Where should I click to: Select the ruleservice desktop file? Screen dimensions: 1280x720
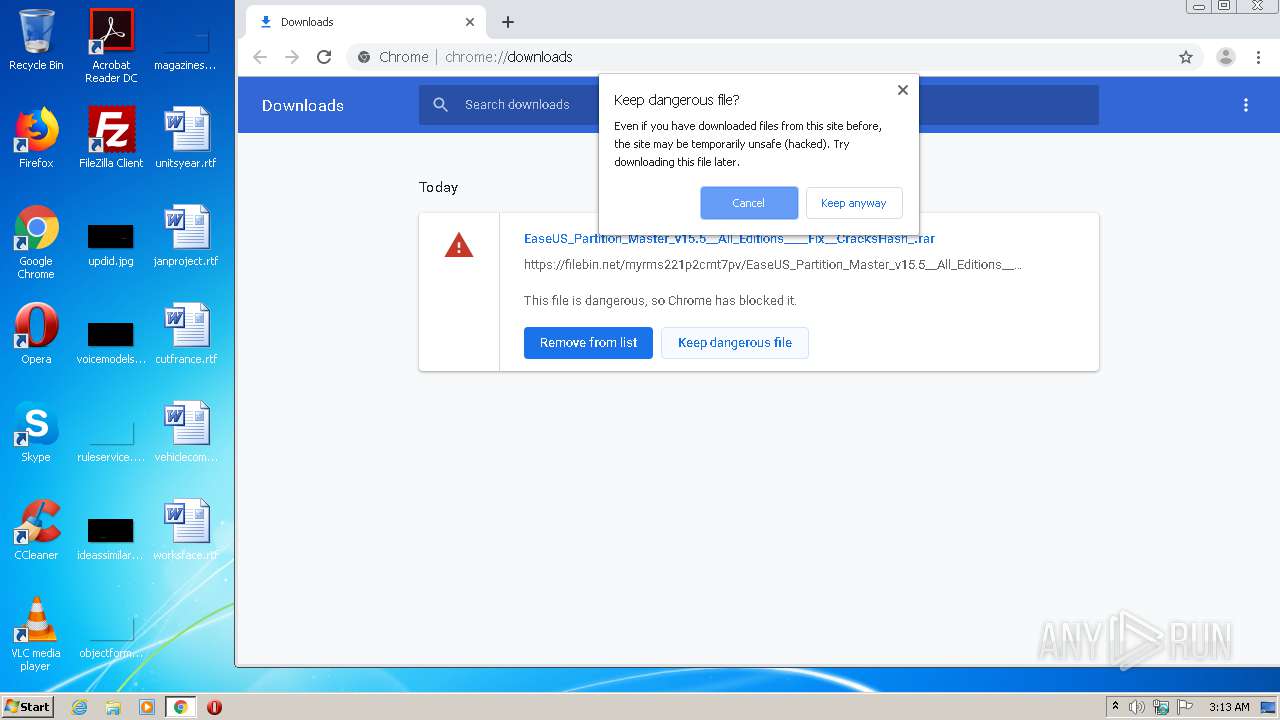(x=111, y=441)
